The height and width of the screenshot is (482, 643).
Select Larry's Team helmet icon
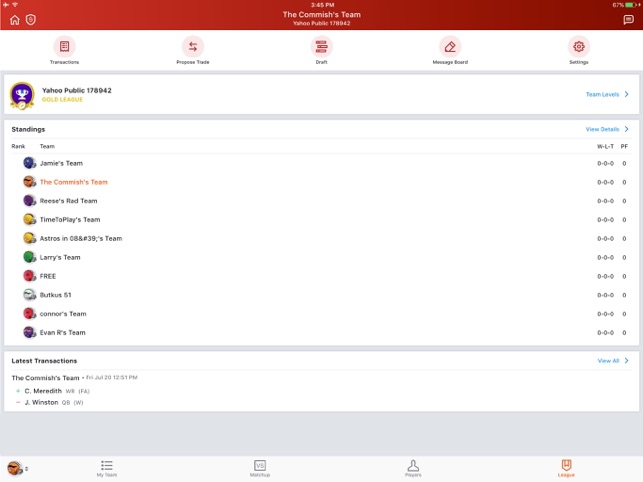[30, 257]
